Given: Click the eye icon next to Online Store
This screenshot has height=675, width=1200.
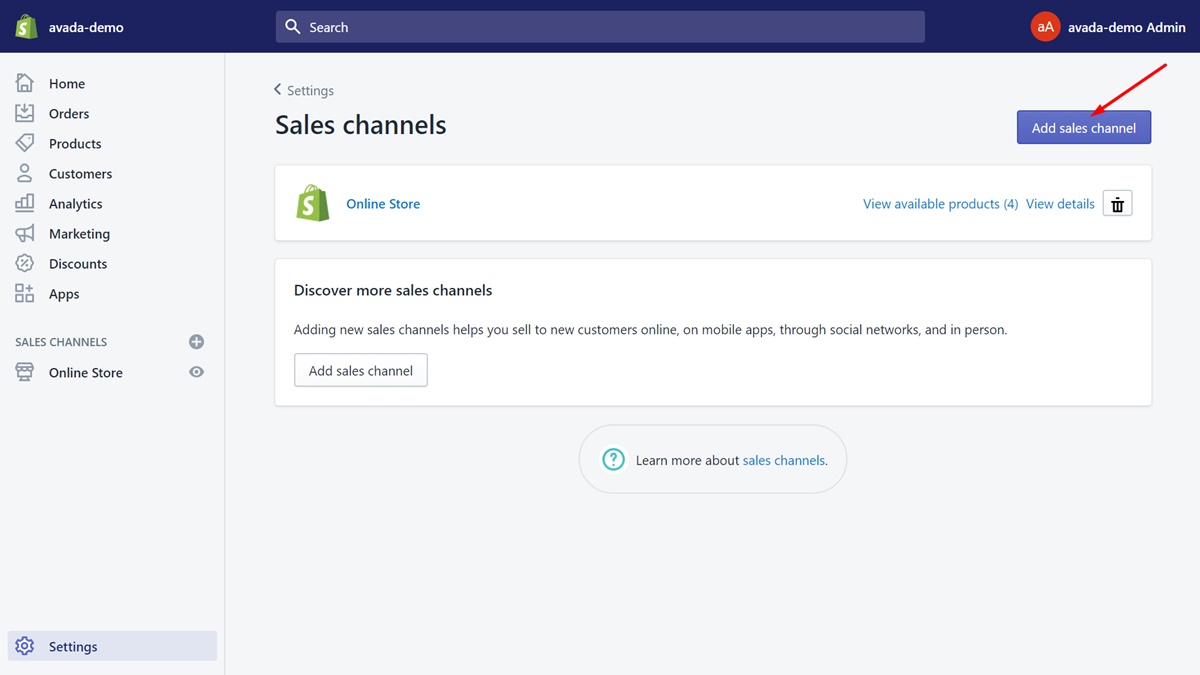Looking at the screenshot, I should pos(196,372).
